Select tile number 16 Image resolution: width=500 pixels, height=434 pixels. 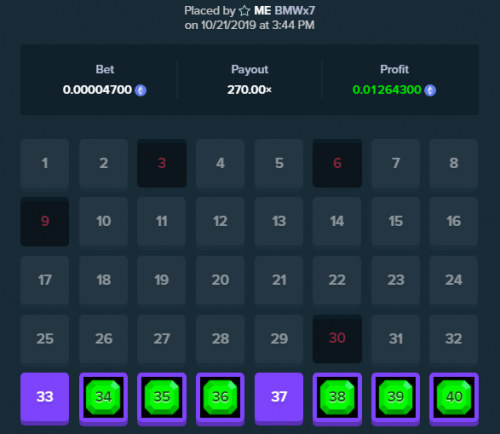tap(454, 221)
